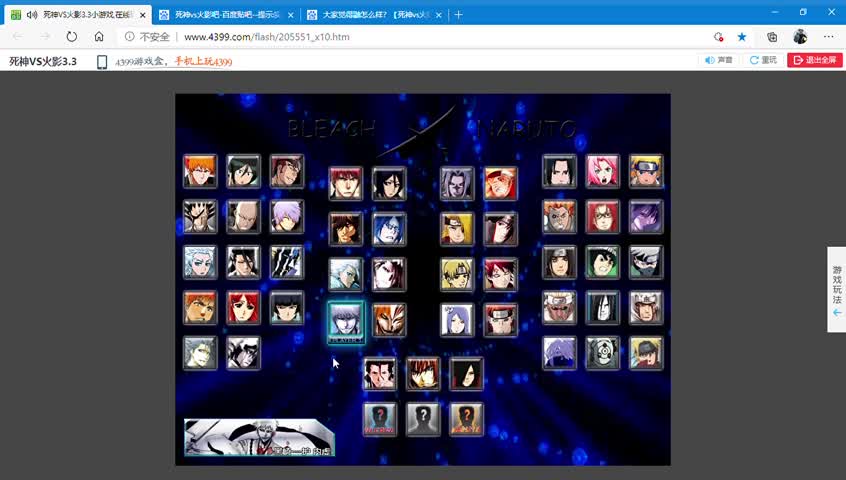
Task: Choose the Tobi spiral mask portrait
Action: [x=603, y=353]
